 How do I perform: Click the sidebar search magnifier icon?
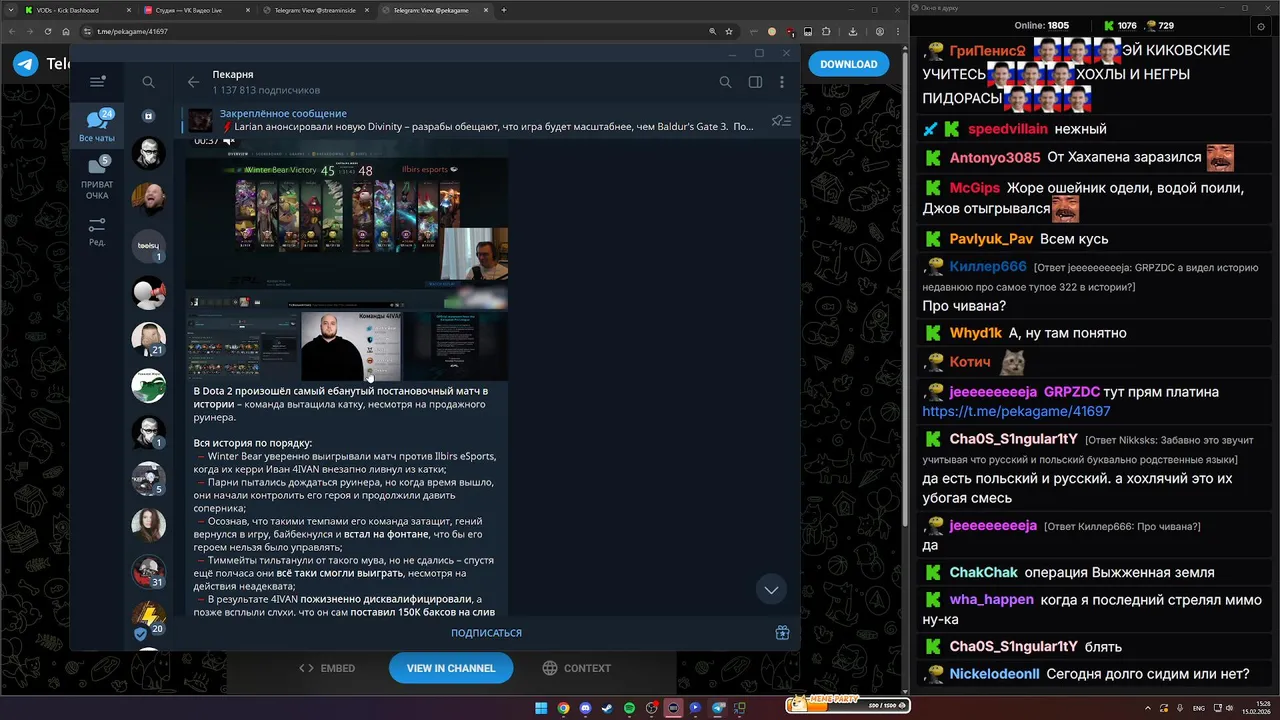(148, 82)
